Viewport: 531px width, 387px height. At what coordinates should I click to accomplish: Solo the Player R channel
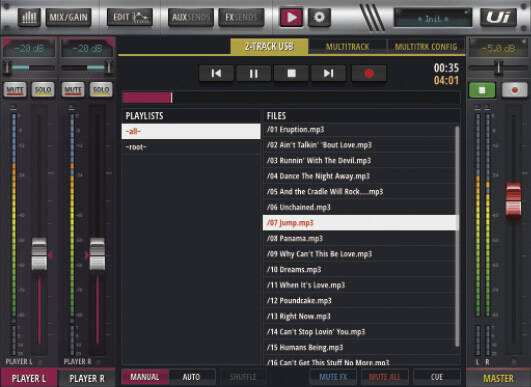pyautogui.click(x=101, y=90)
